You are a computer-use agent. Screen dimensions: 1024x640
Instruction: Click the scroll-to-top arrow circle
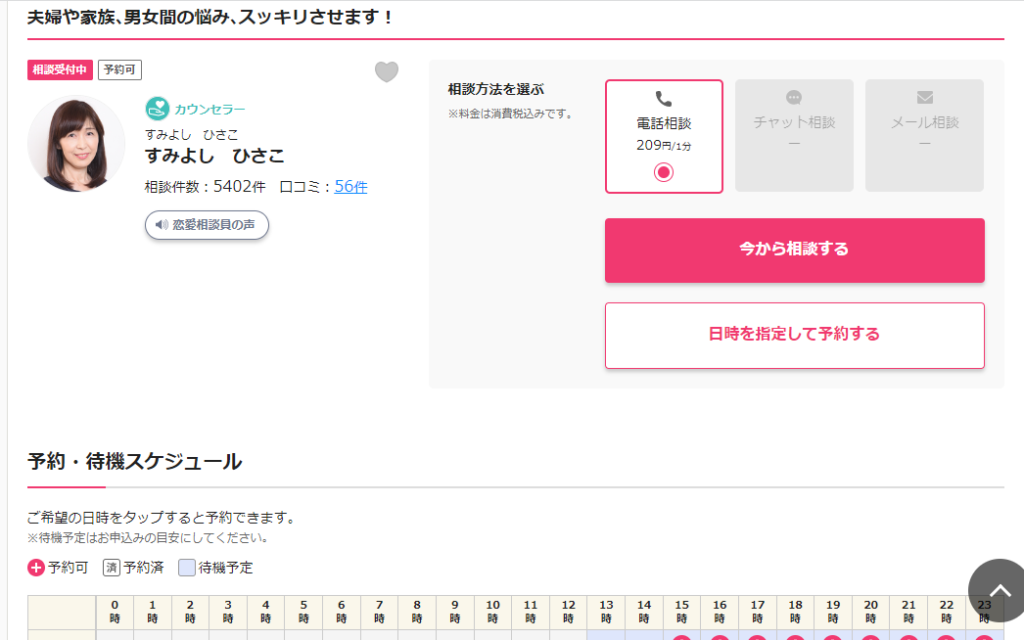[998, 590]
